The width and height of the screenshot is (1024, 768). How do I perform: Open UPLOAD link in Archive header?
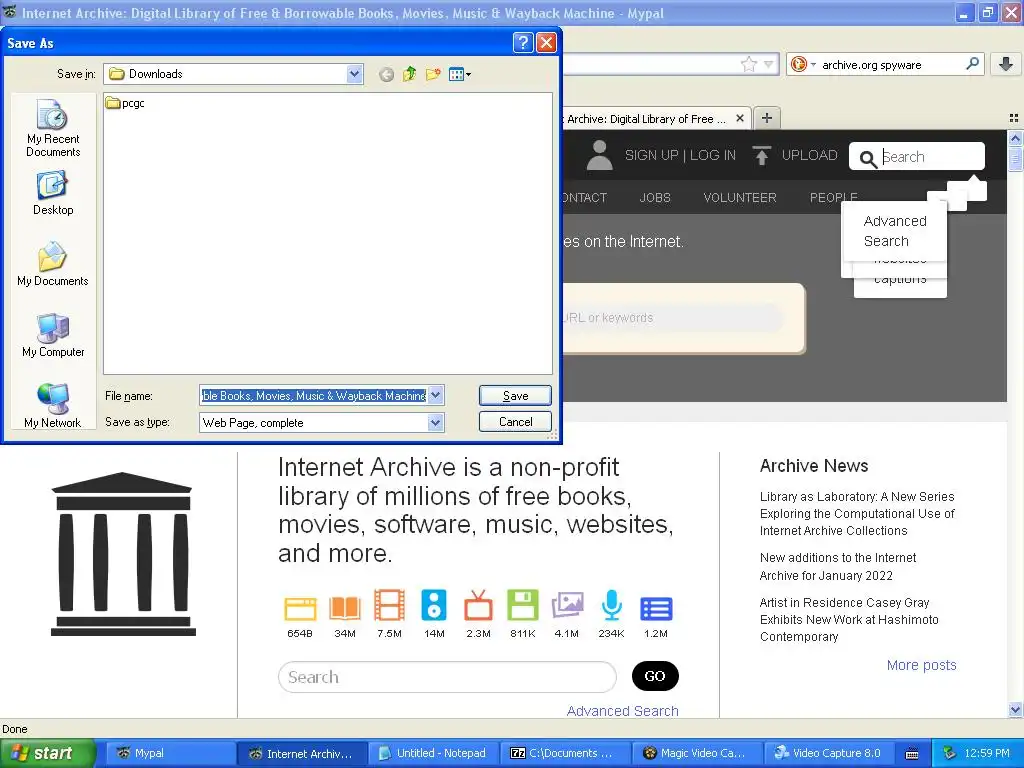(809, 155)
